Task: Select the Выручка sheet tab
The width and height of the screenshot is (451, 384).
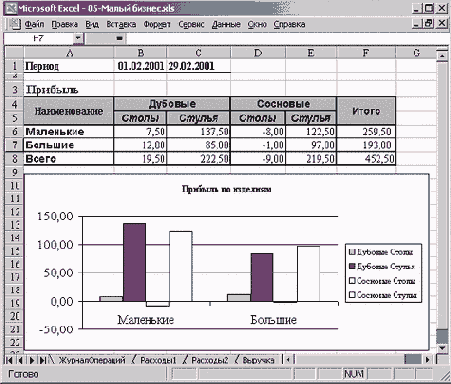Action: click(258, 360)
